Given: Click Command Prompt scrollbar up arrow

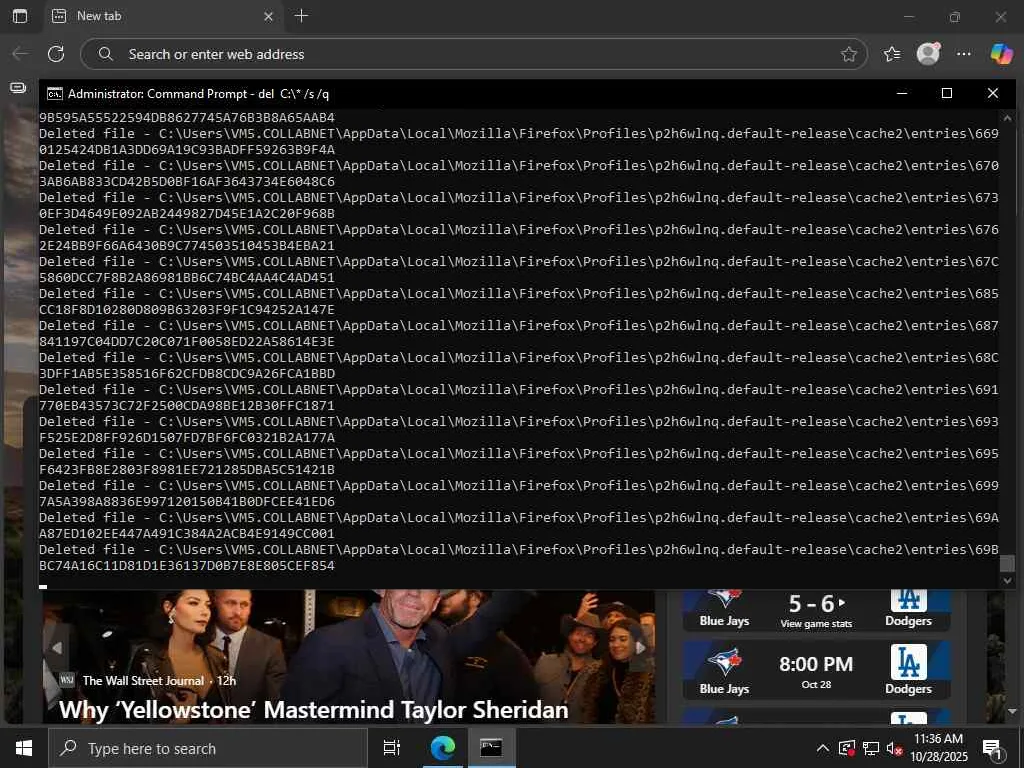Looking at the screenshot, I should pos(1007,118).
